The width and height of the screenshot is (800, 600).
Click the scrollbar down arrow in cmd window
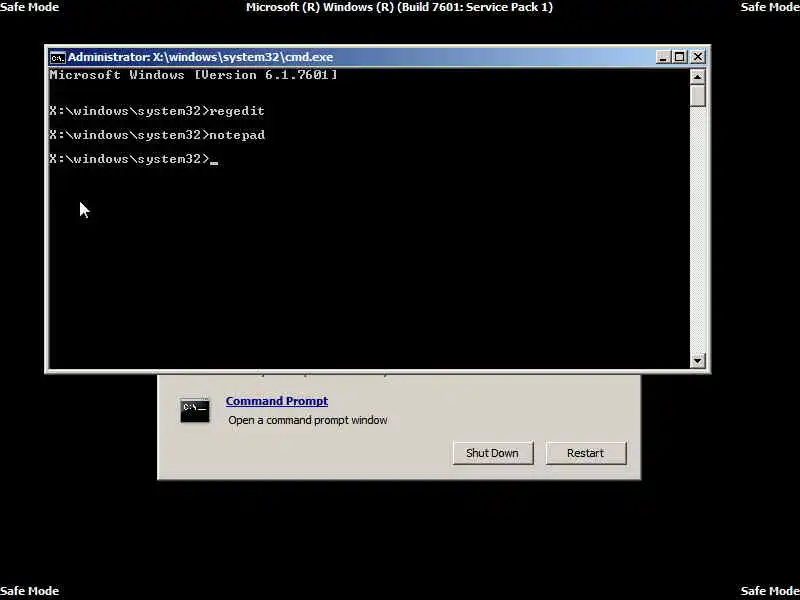pyautogui.click(x=697, y=360)
